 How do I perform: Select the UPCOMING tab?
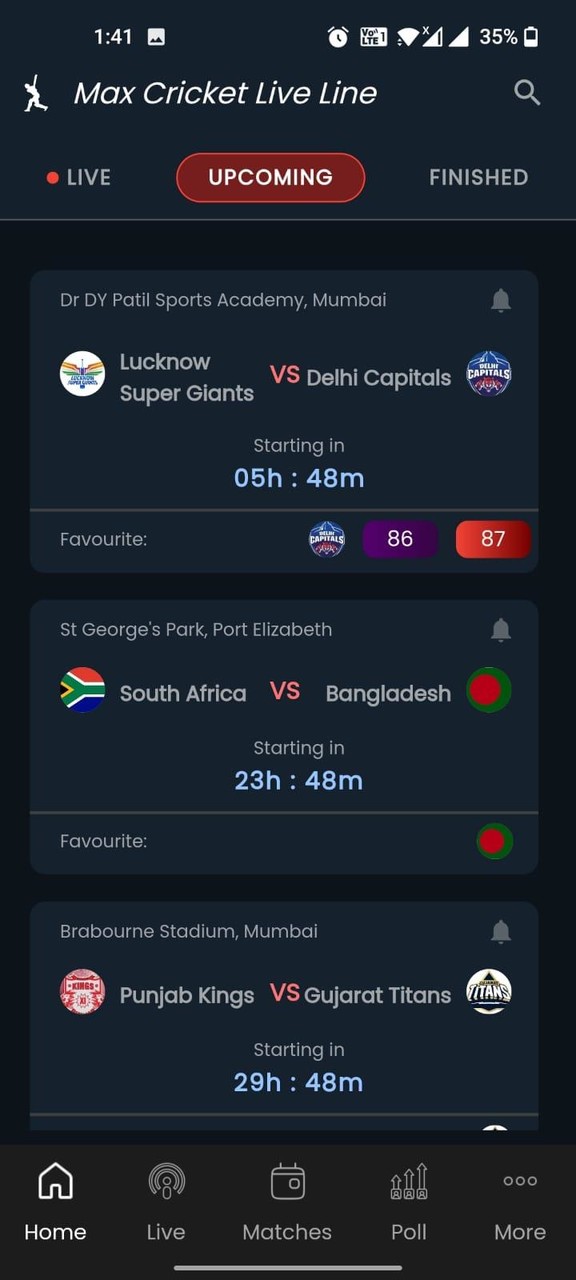click(x=270, y=177)
